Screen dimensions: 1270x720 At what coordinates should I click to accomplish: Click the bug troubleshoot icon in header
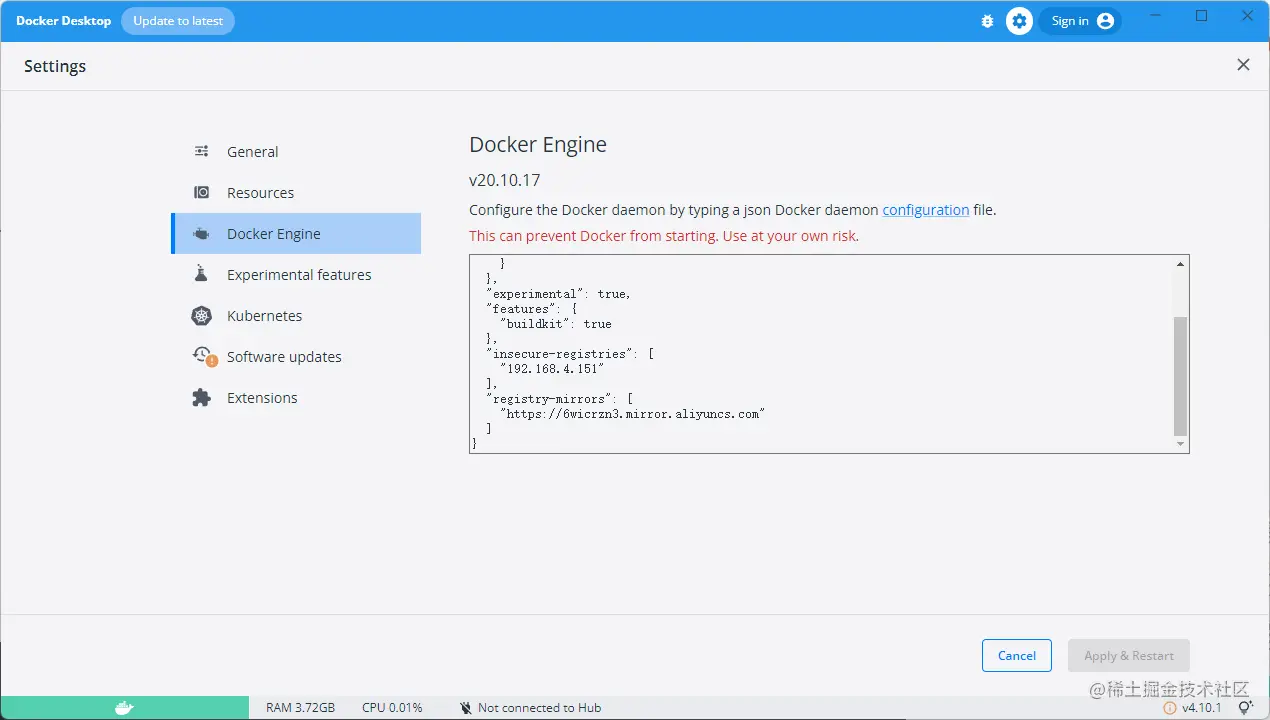click(x=988, y=21)
